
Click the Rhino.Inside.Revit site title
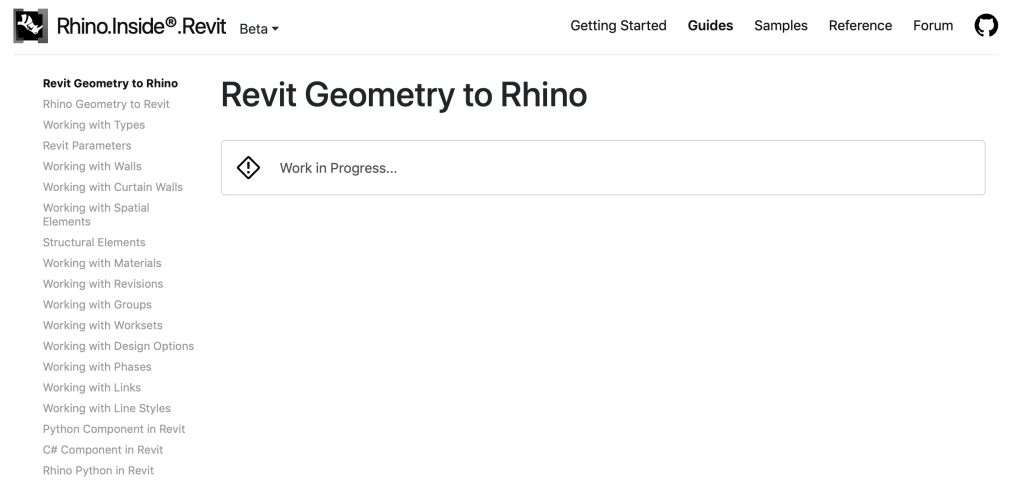point(142,27)
